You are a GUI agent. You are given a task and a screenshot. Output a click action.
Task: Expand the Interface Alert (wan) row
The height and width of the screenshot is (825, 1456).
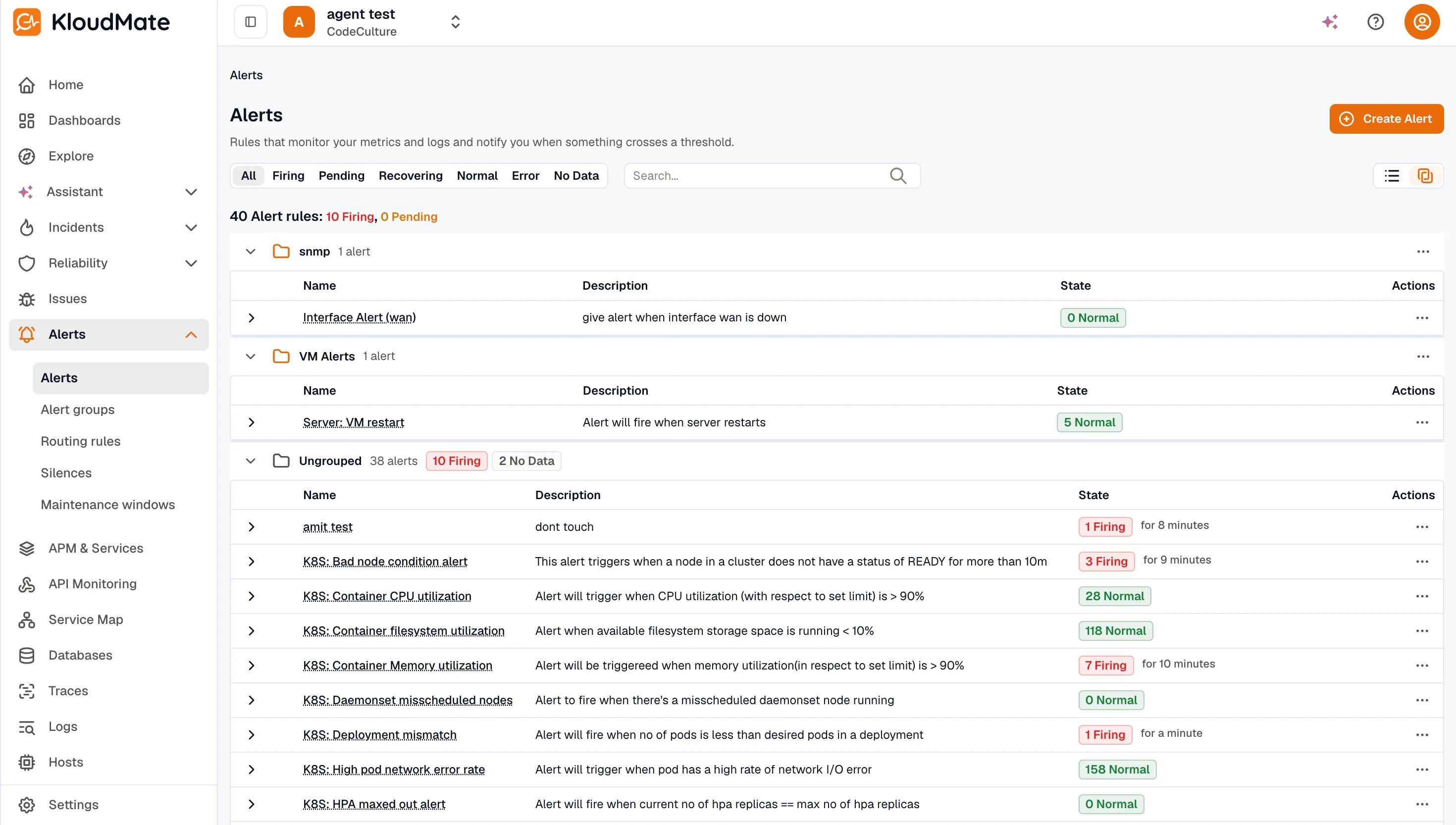[x=251, y=318]
